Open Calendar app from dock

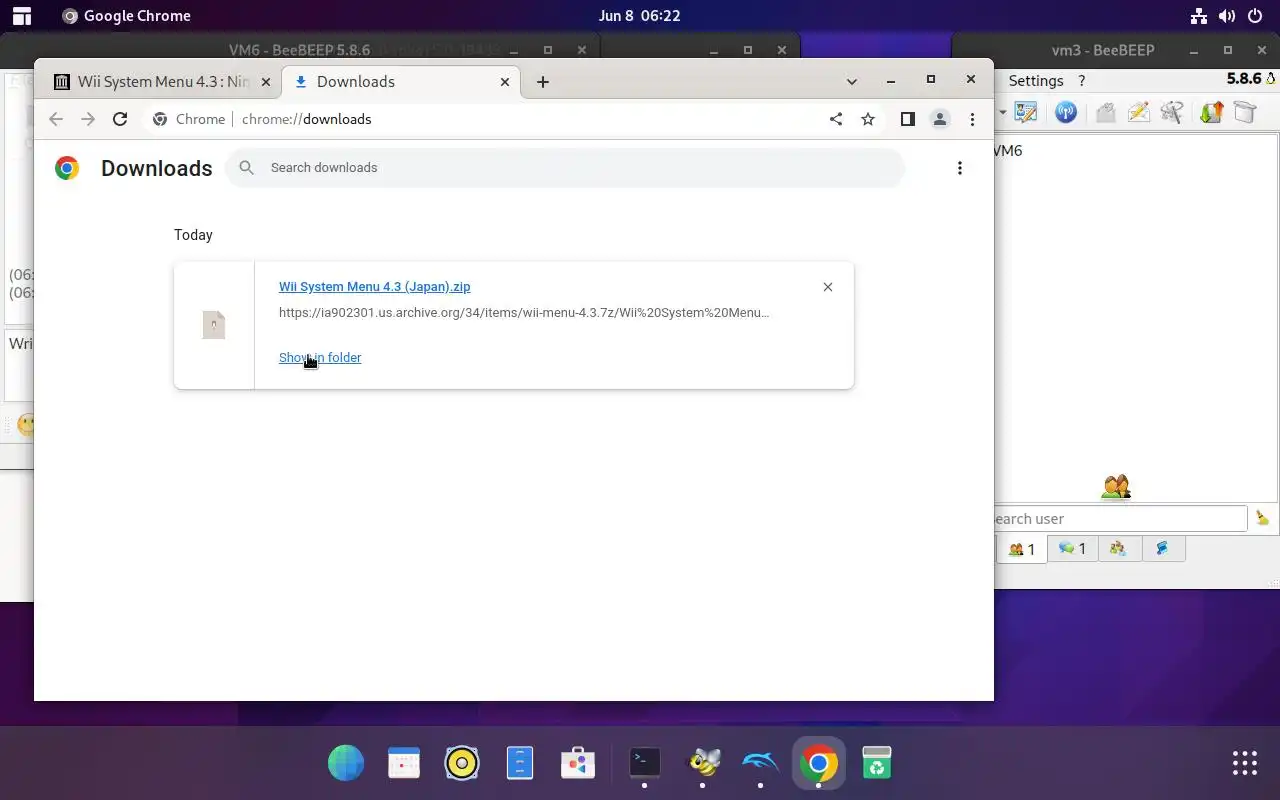(x=404, y=763)
